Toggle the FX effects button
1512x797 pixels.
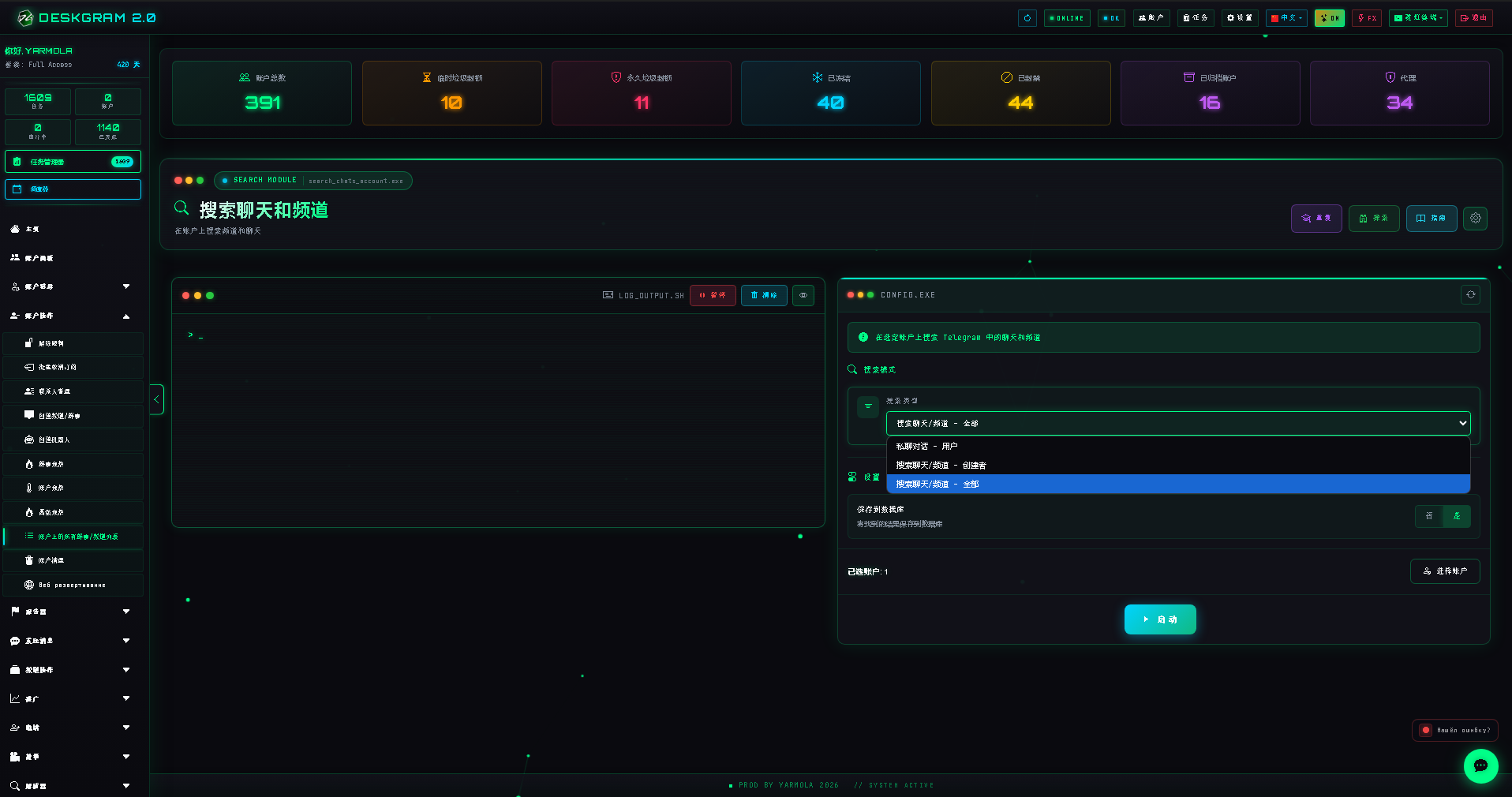(x=1367, y=18)
